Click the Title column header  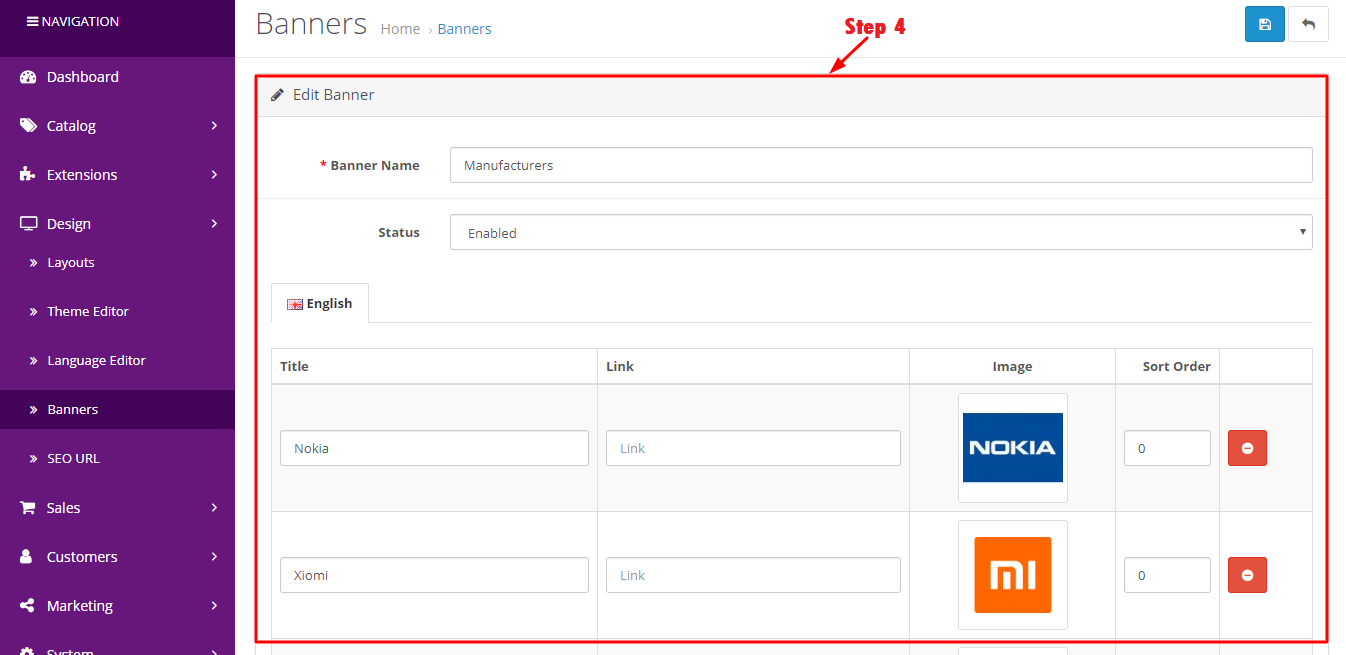tap(294, 367)
